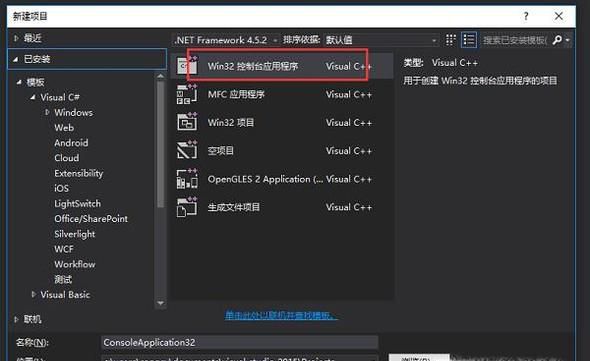Pick the 空项目 template icon

[187, 151]
